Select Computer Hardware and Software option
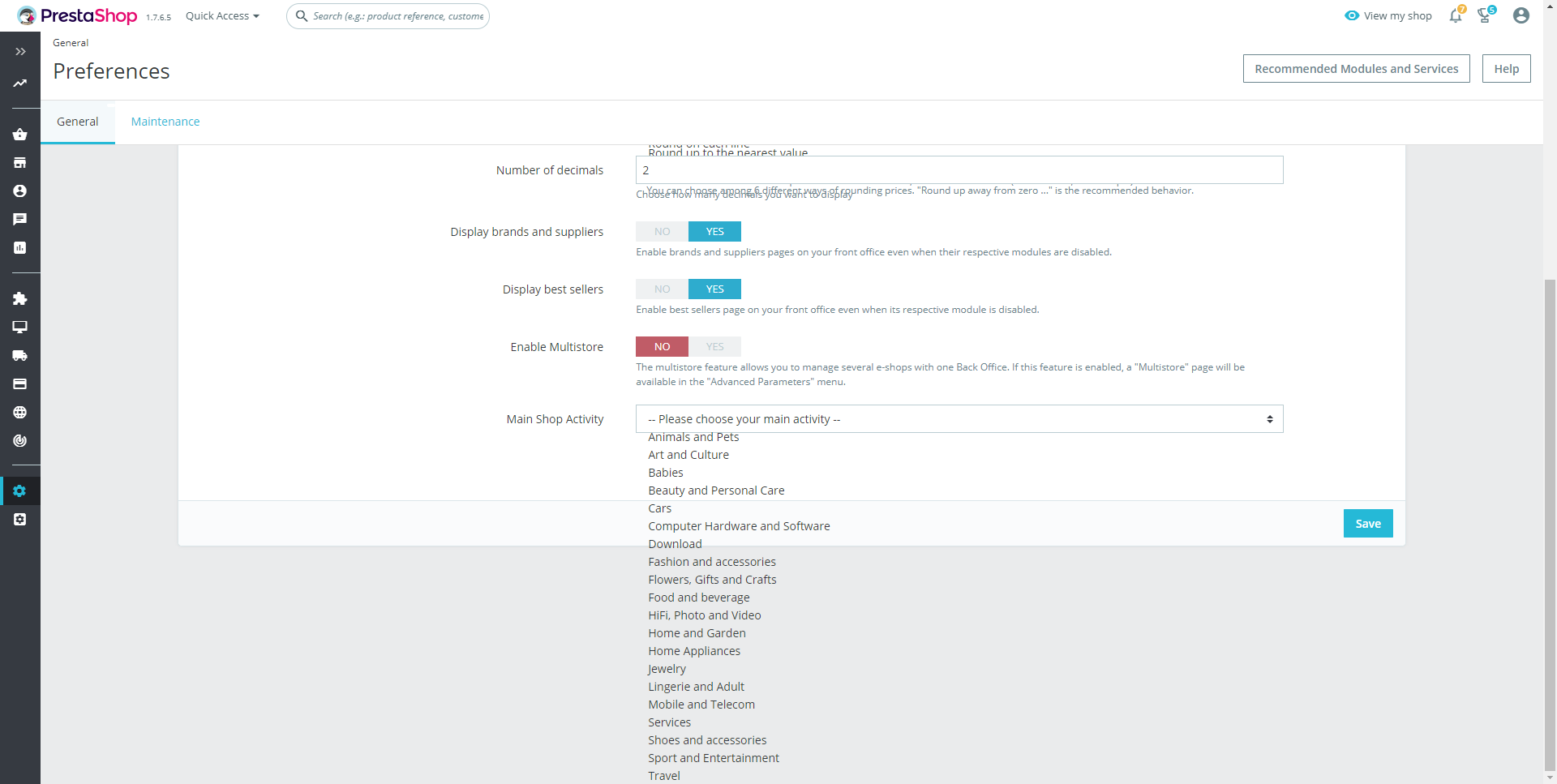1557x784 pixels. pos(739,526)
